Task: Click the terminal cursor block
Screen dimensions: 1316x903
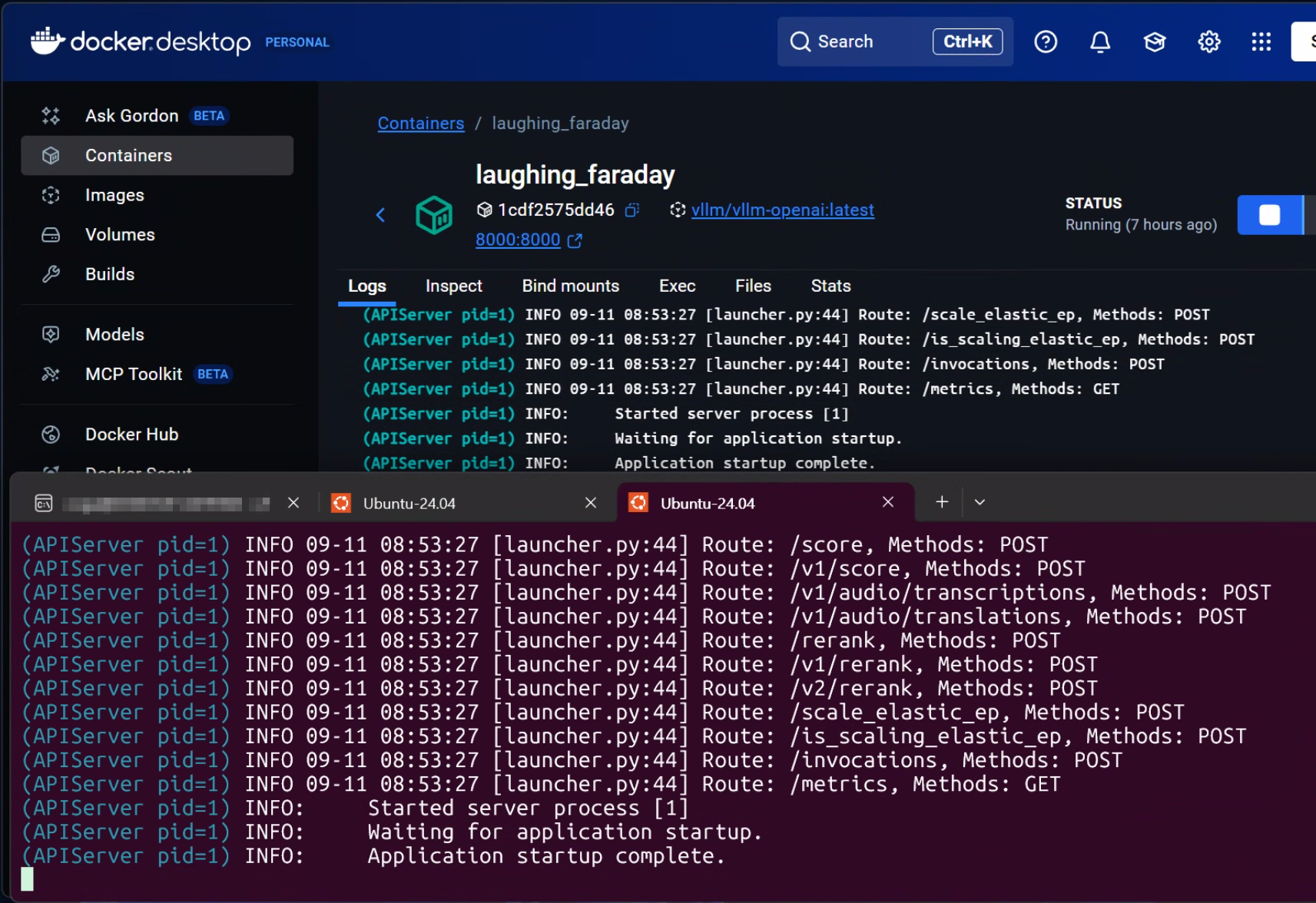Action: pyautogui.click(x=28, y=878)
